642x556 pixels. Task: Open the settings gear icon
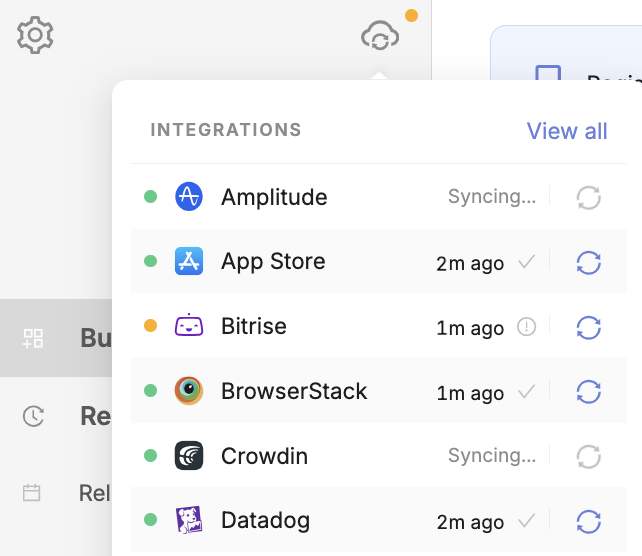tap(35, 35)
